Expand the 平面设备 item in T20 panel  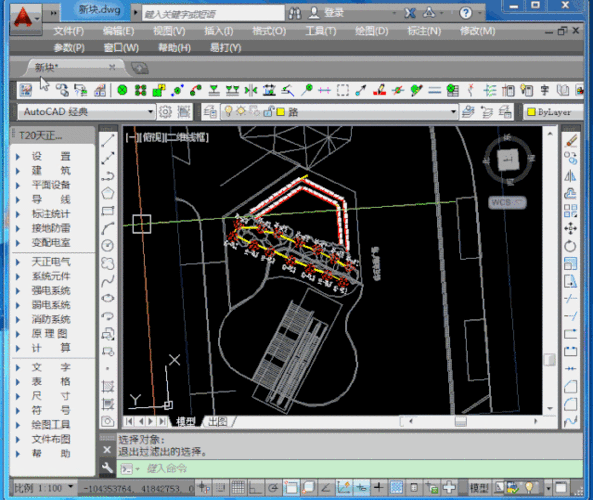(51, 185)
